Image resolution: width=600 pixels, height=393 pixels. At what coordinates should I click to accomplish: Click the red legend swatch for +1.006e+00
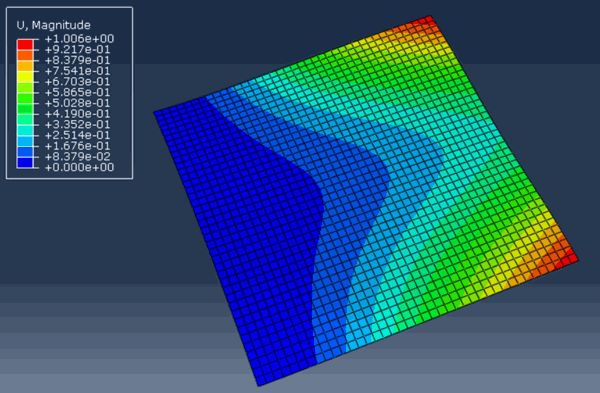[25, 44]
